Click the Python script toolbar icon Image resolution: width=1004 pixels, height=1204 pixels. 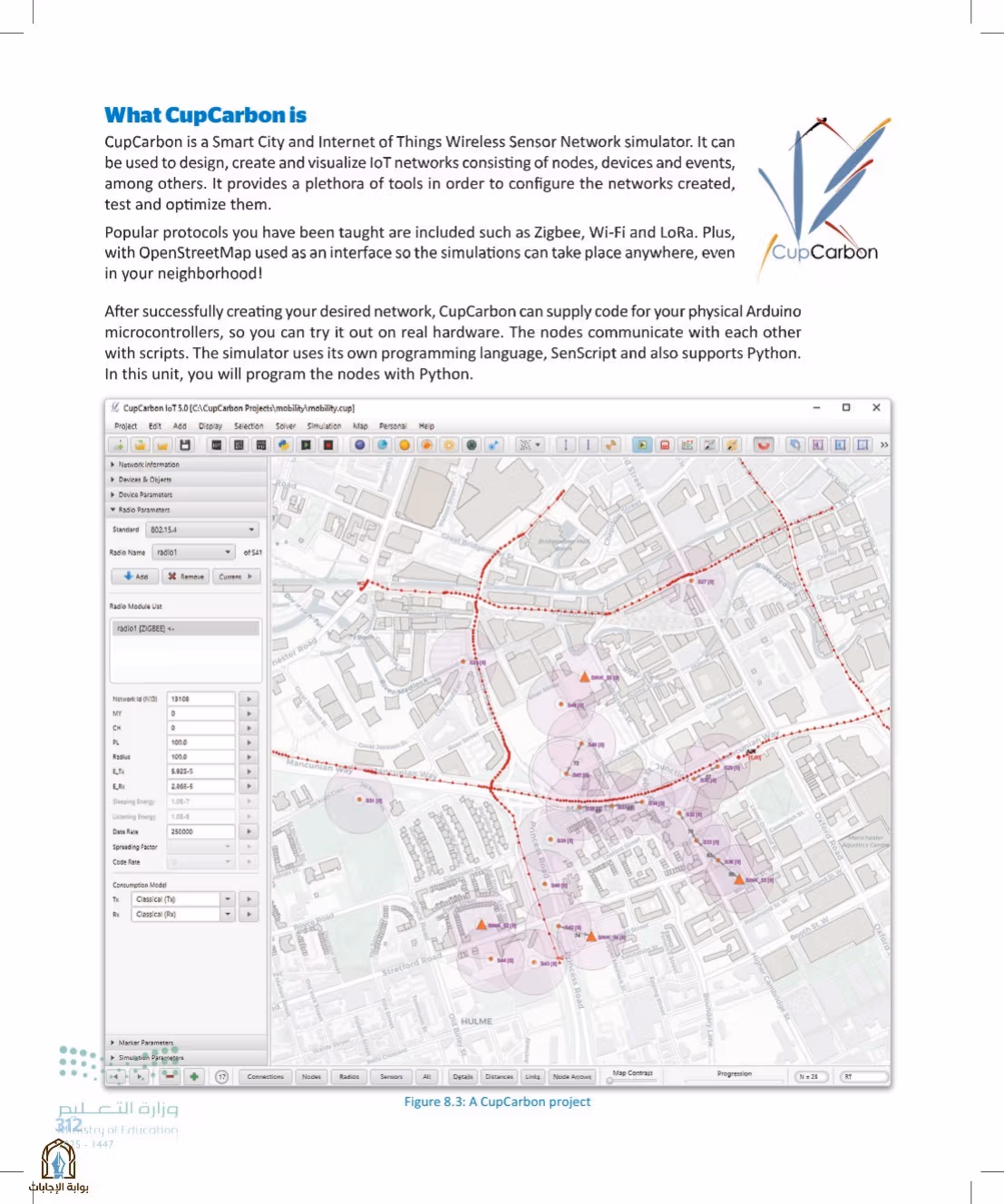click(x=284, y=445)
